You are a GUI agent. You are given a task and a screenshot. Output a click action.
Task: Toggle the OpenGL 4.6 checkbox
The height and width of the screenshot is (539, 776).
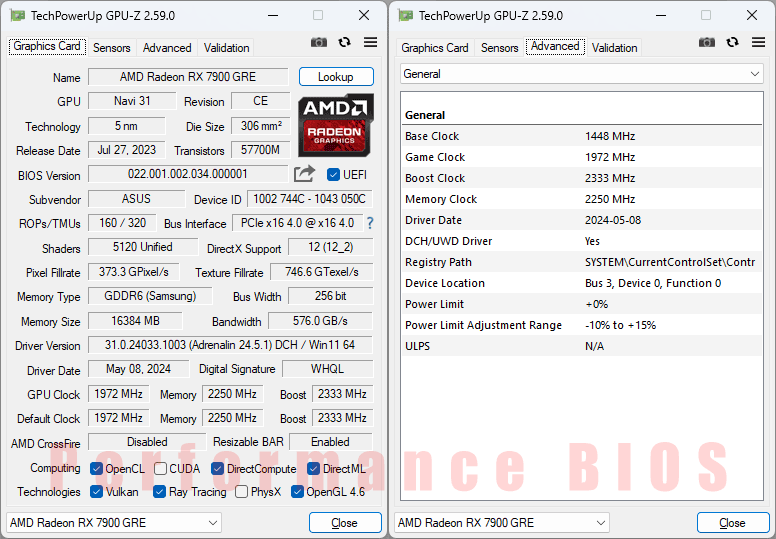click(297, 492)
